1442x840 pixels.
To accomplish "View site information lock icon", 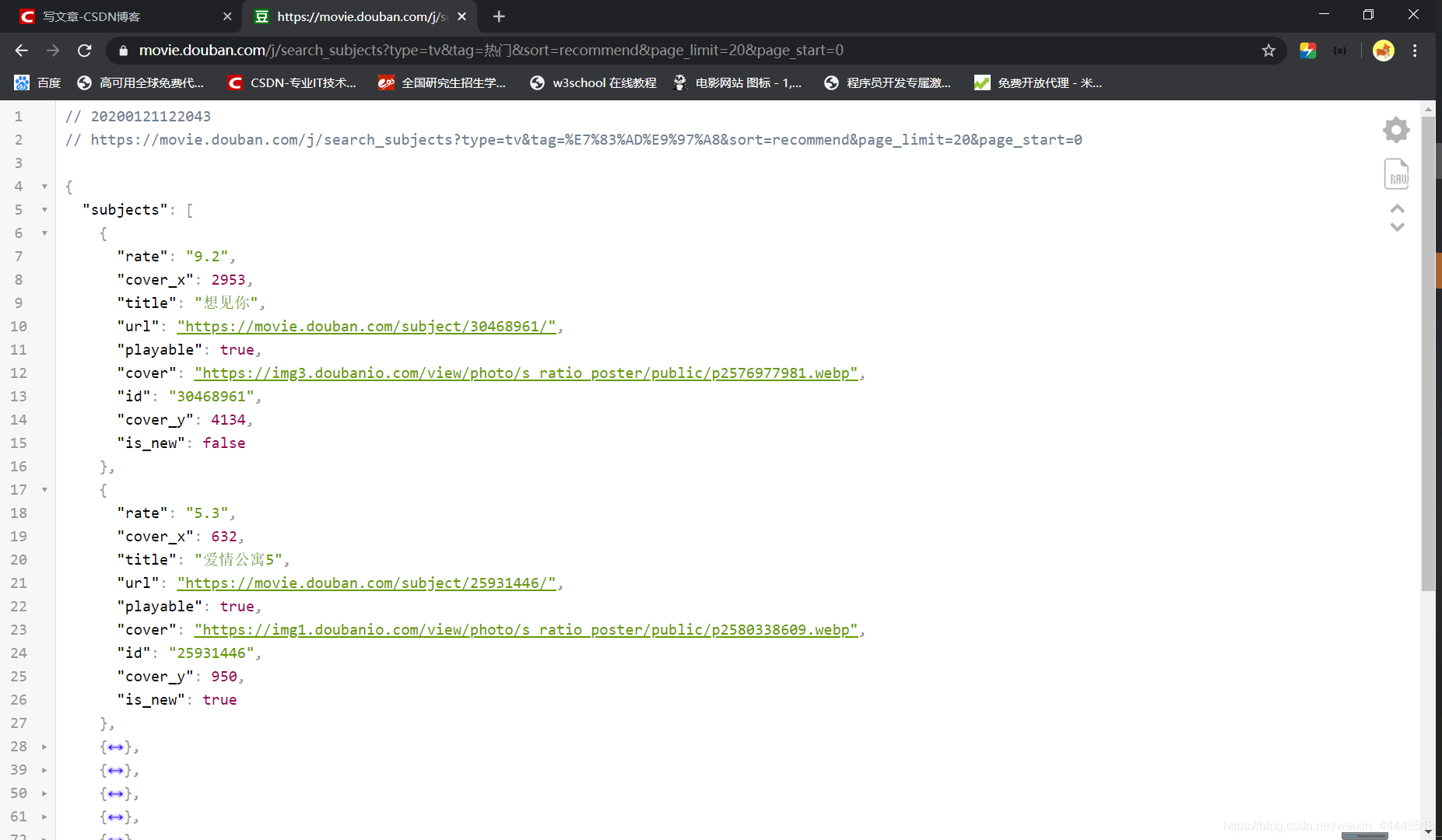I will [123, 51].
